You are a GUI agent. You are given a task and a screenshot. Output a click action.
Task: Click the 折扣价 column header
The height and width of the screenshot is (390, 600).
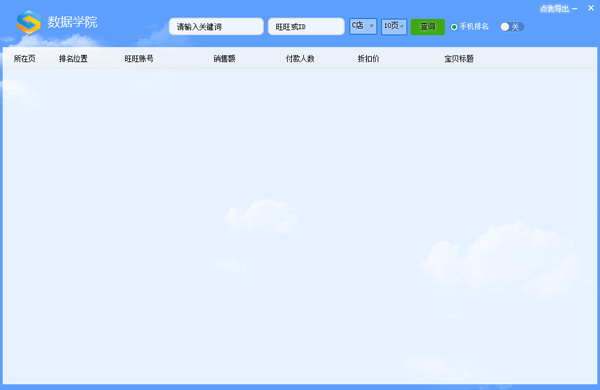[368, 59]
